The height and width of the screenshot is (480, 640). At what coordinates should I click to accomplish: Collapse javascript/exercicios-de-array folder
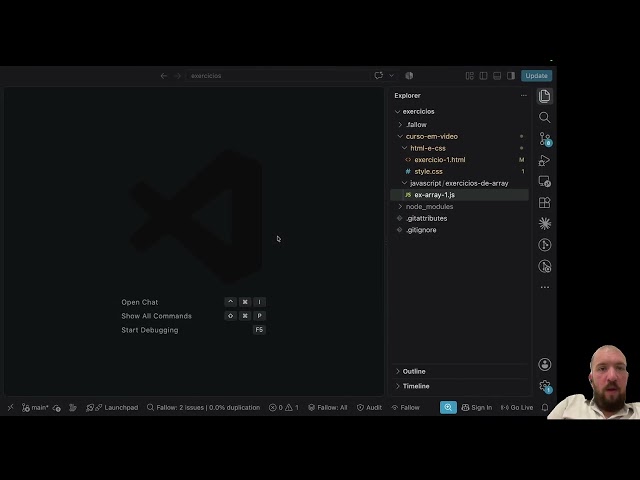459,183
